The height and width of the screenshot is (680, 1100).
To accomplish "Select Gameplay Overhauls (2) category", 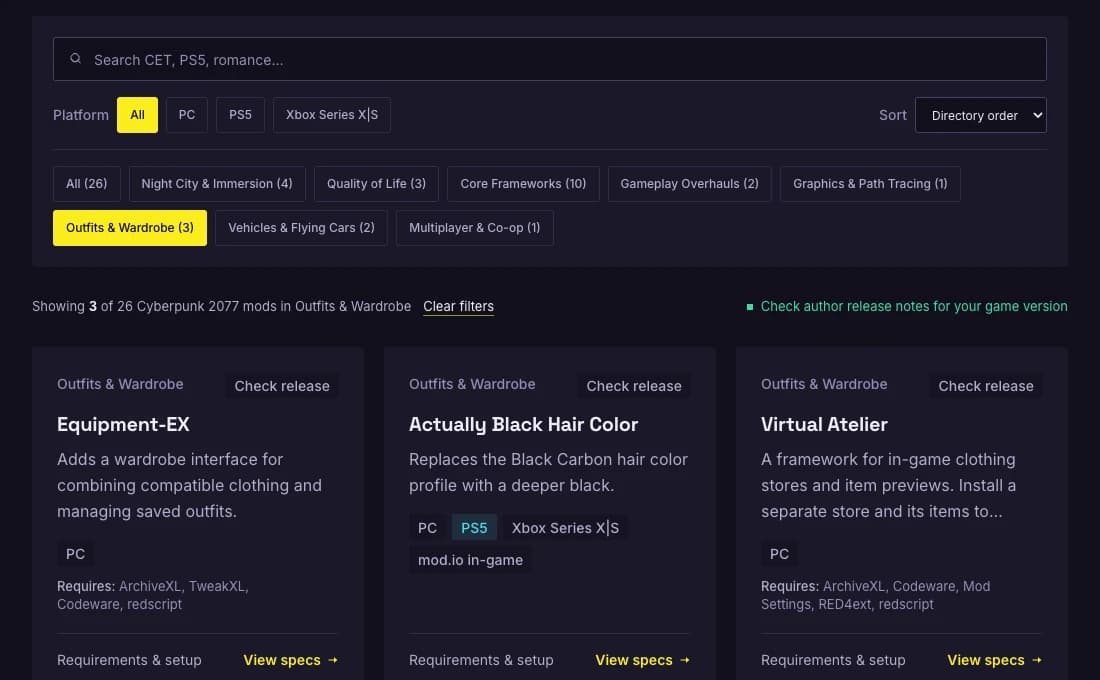I will (x=690, y=184).
